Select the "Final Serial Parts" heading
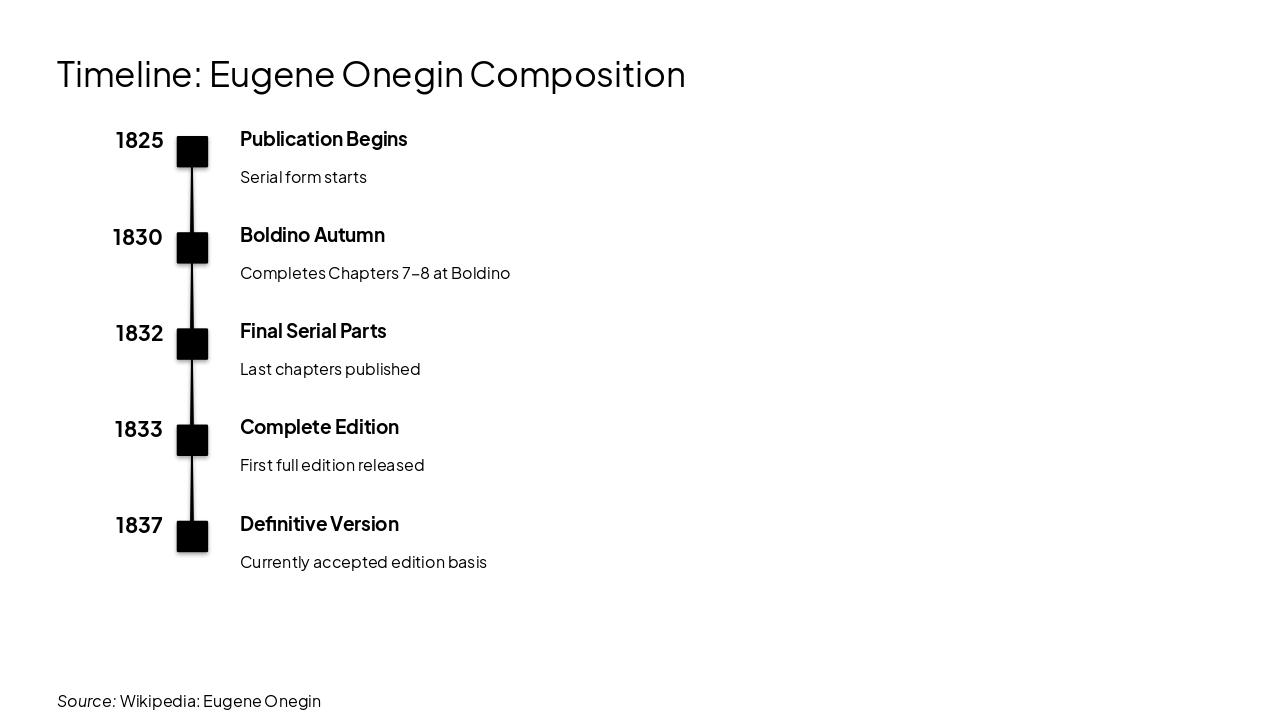 [313, 331]
